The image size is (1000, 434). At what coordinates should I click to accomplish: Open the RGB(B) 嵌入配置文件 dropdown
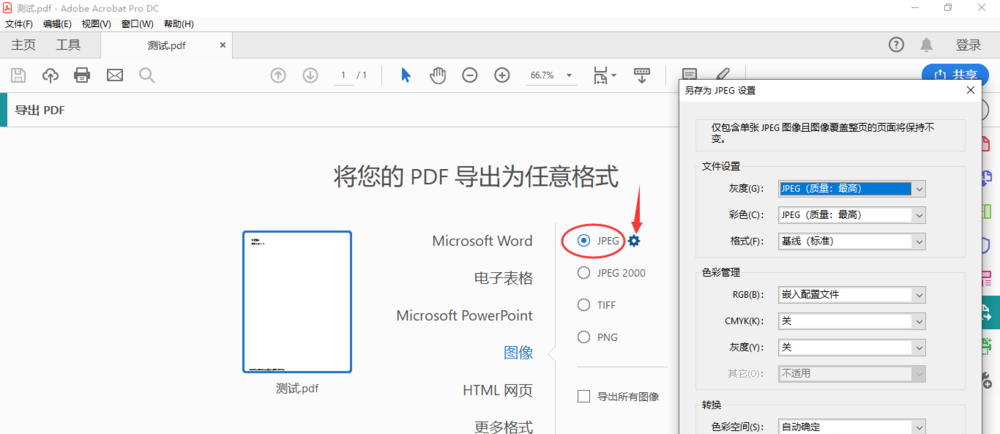[852, 295]
